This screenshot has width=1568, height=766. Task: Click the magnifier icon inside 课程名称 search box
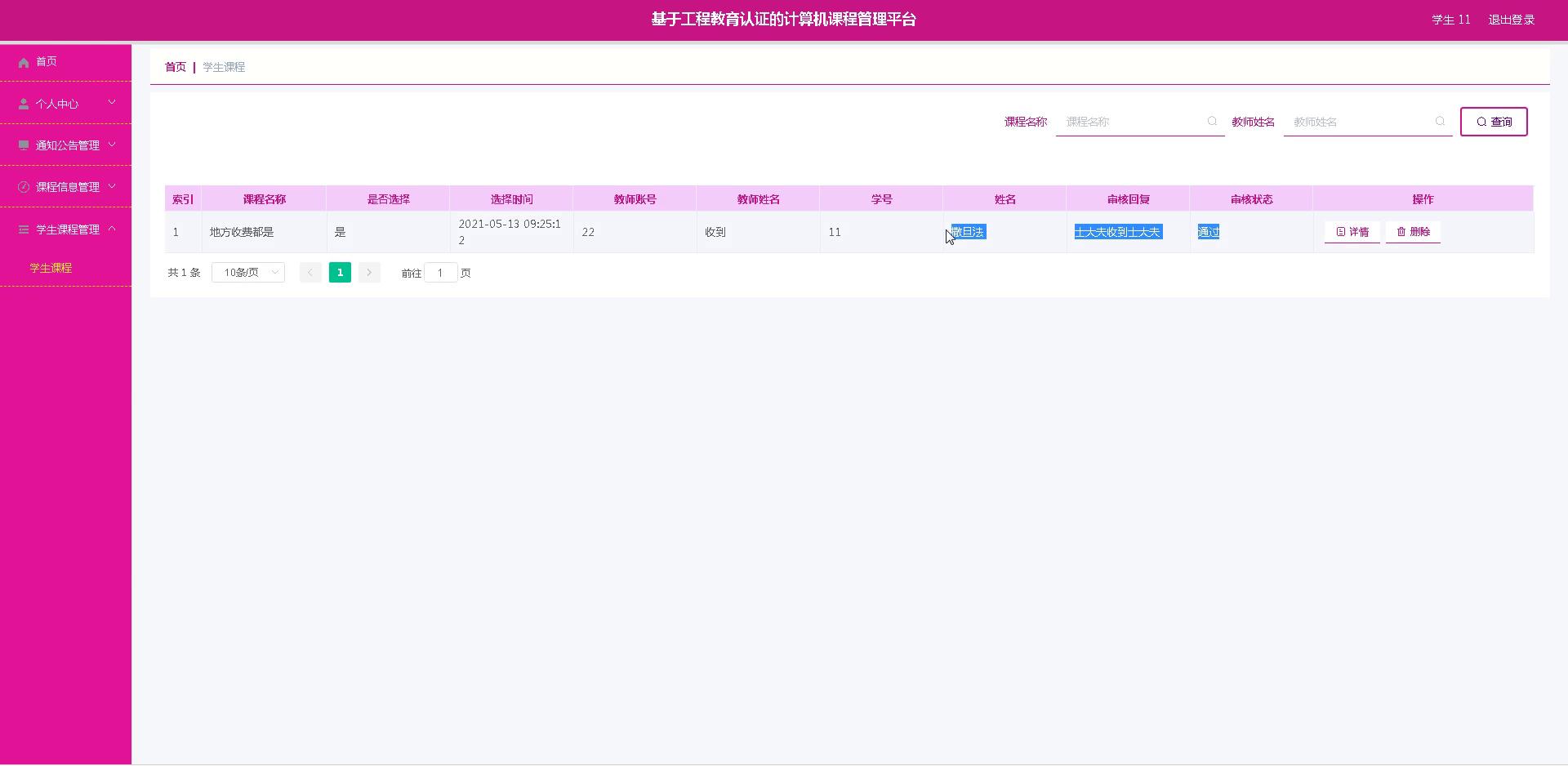(1212, 121)
